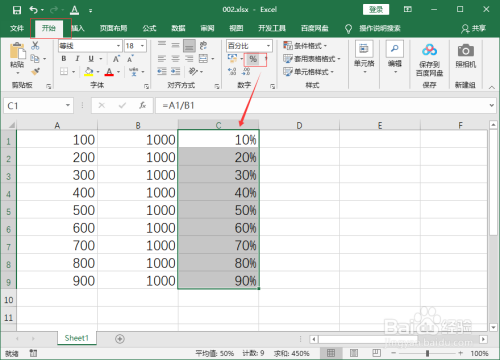Click the phonetic guide wén icon
The image size is (500, 360).
click(x=134, y=71)
